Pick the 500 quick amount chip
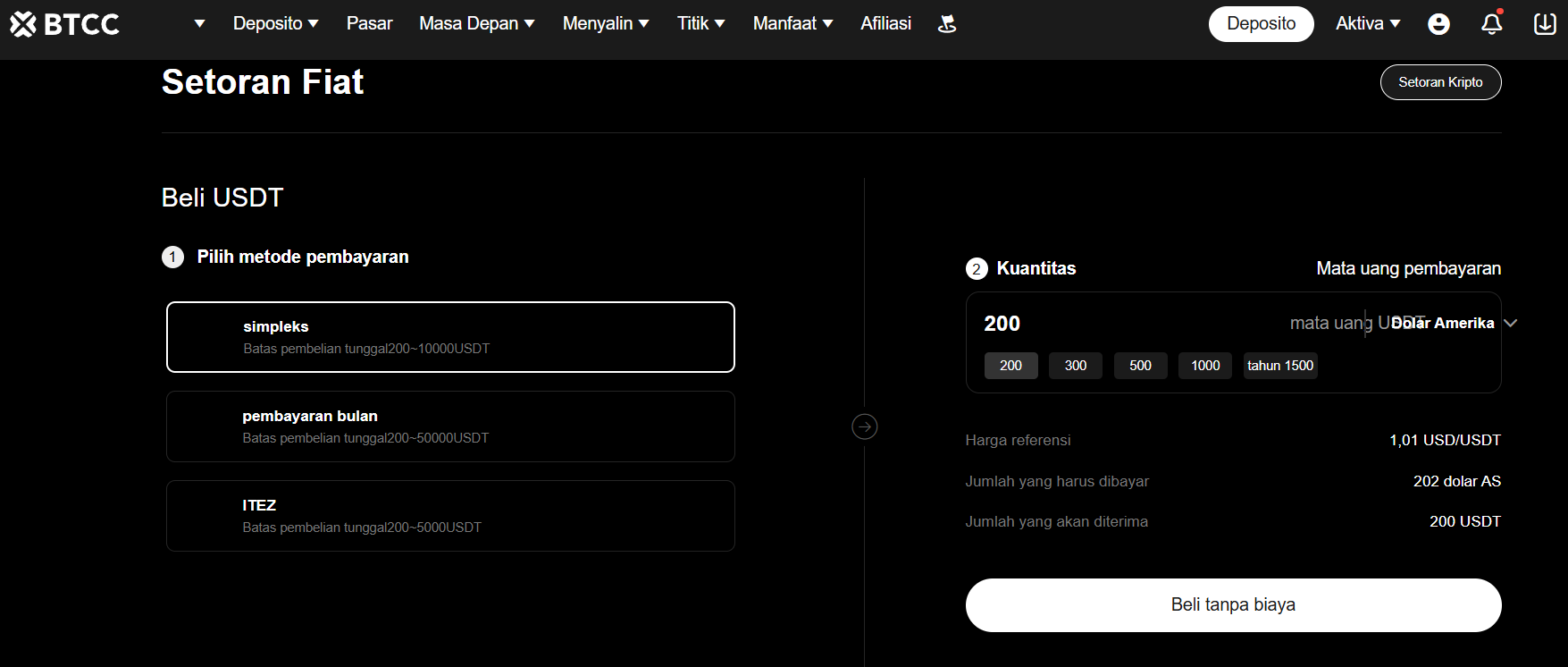The width and height of the screenshot is (1568, 667). [1140, 366]
